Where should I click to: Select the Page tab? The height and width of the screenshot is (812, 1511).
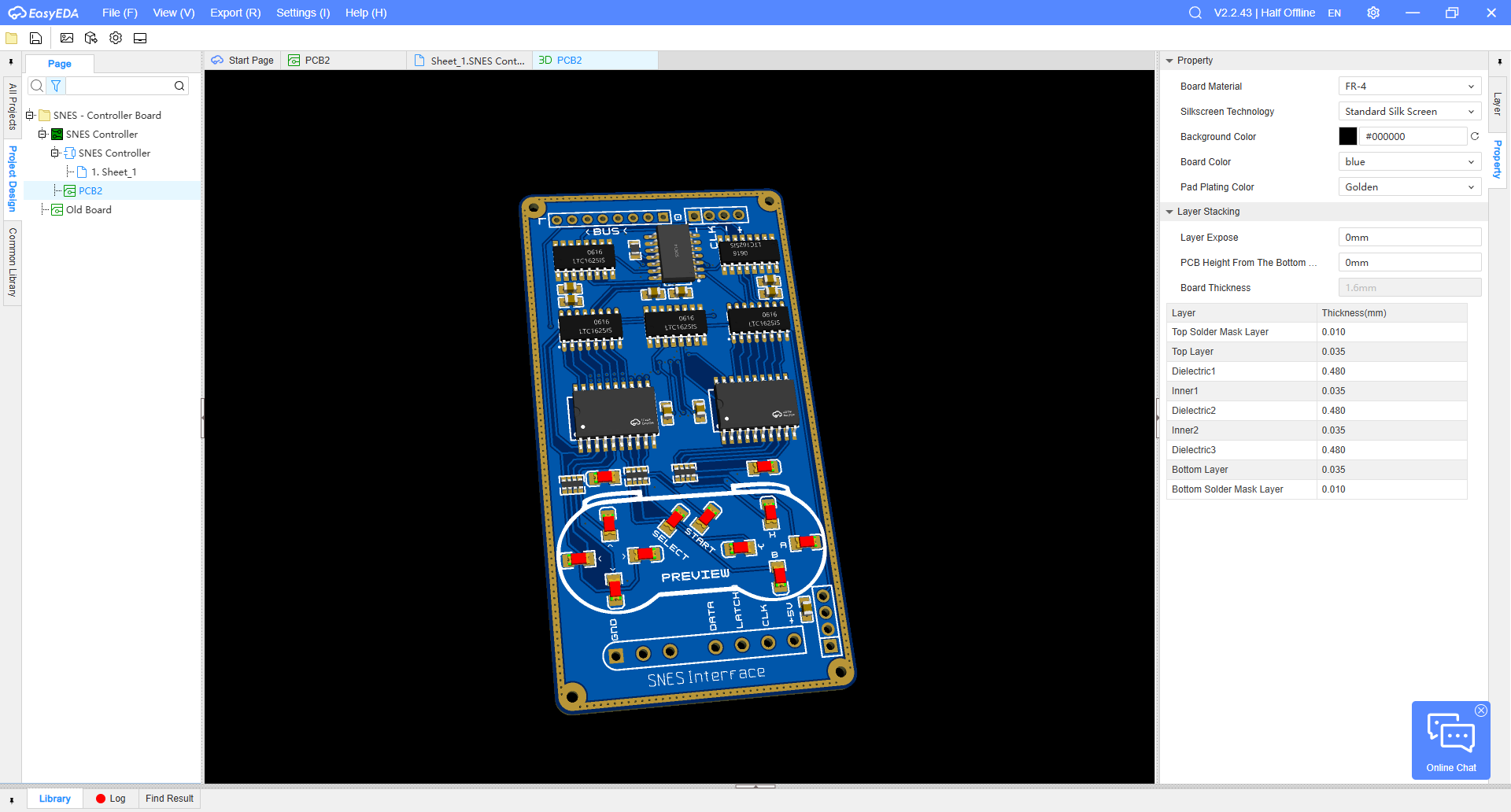pos(60,64)
